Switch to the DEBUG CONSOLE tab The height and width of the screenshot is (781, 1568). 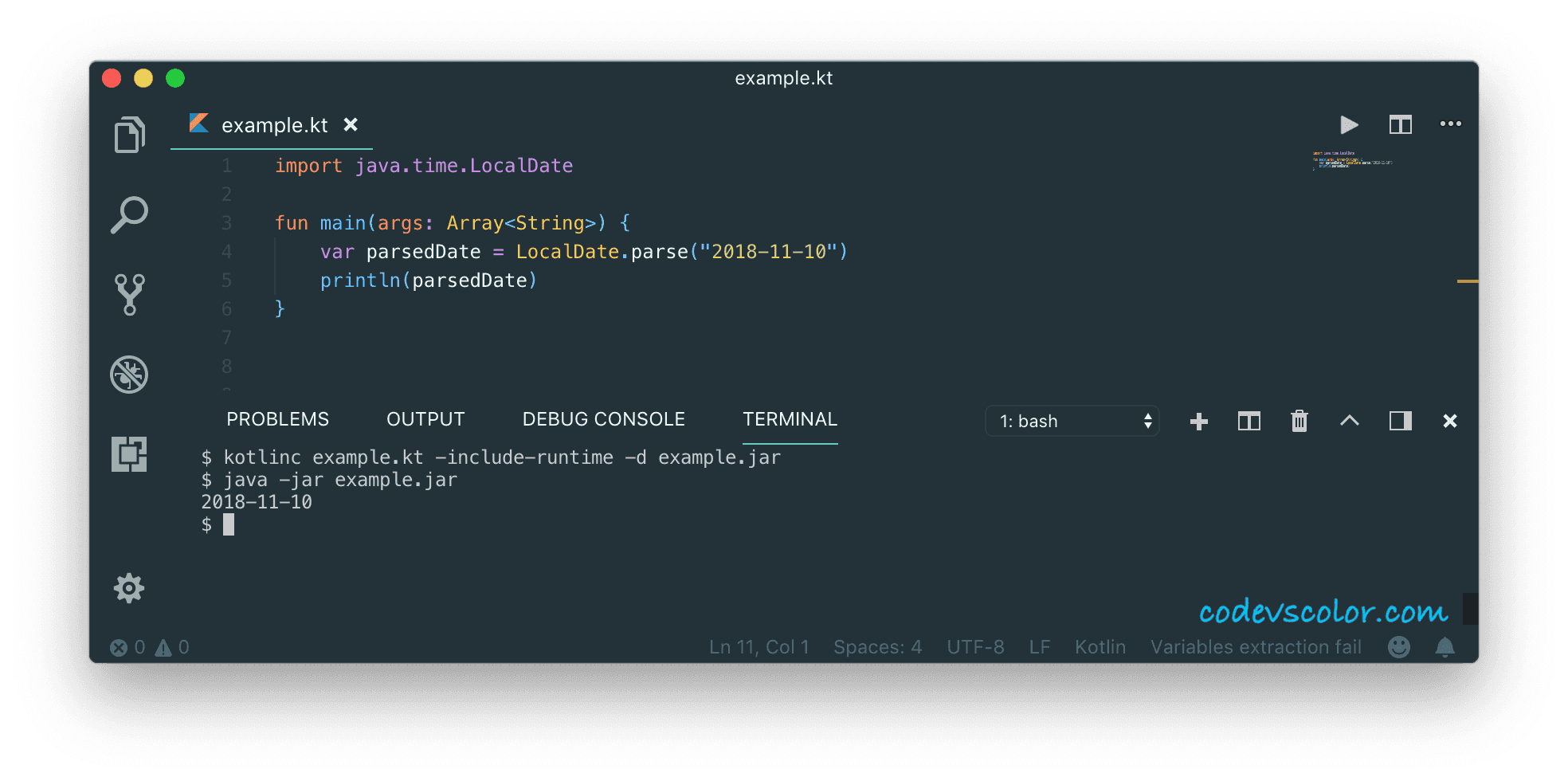(603, 418)
